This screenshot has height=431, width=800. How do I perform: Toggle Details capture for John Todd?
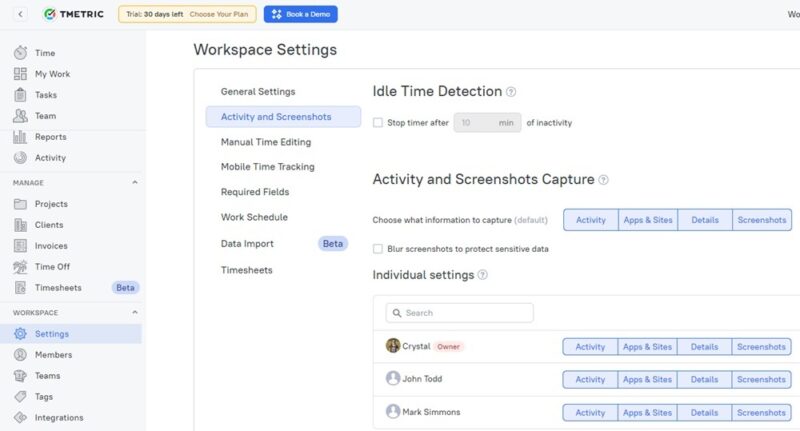coord(705,379)
